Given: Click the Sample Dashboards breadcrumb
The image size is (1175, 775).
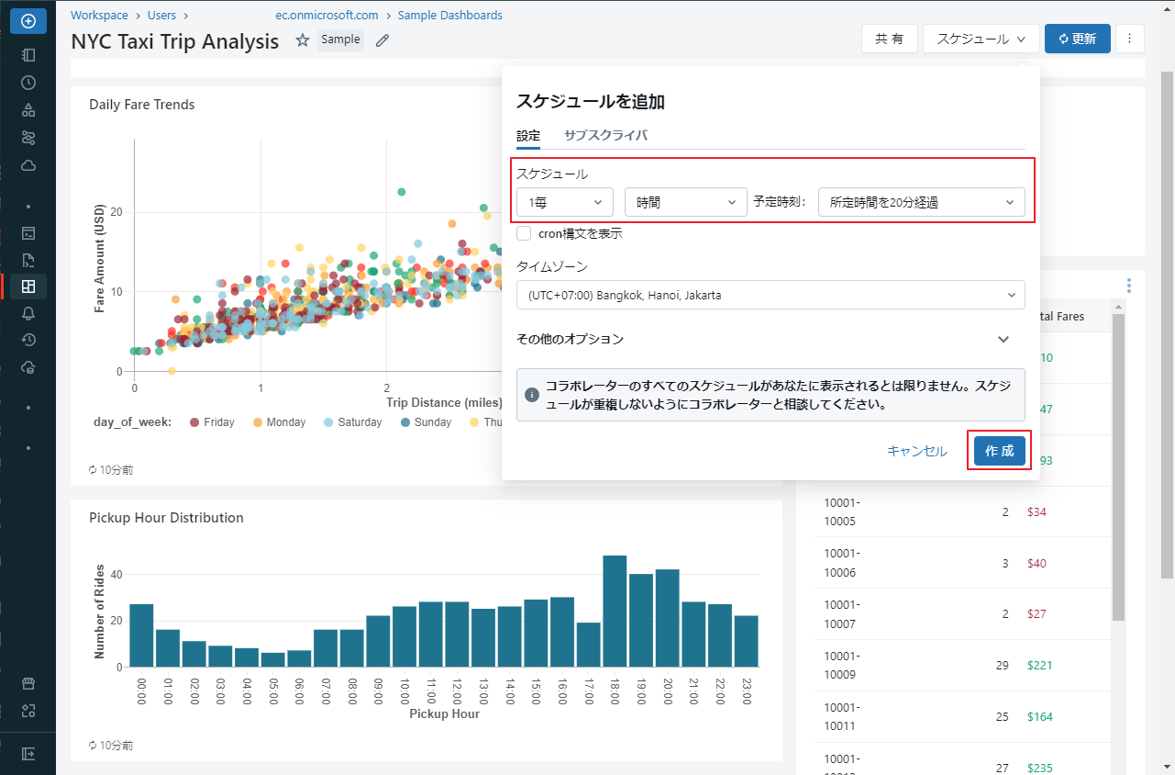Looking at the screenshot, I should [450, 15].
